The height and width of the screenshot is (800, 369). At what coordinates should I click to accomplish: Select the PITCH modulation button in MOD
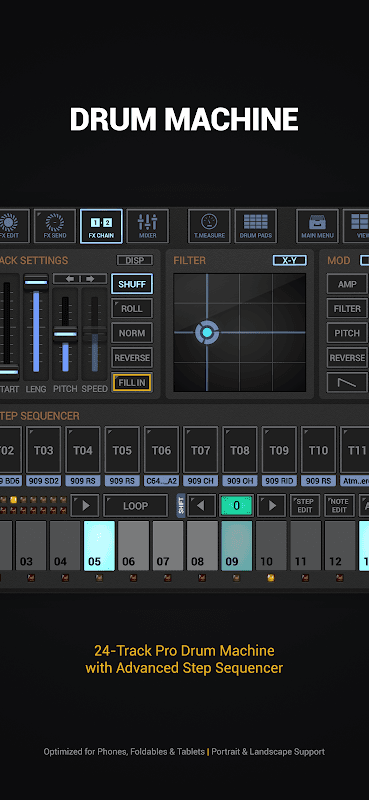(x=347, y=333)
